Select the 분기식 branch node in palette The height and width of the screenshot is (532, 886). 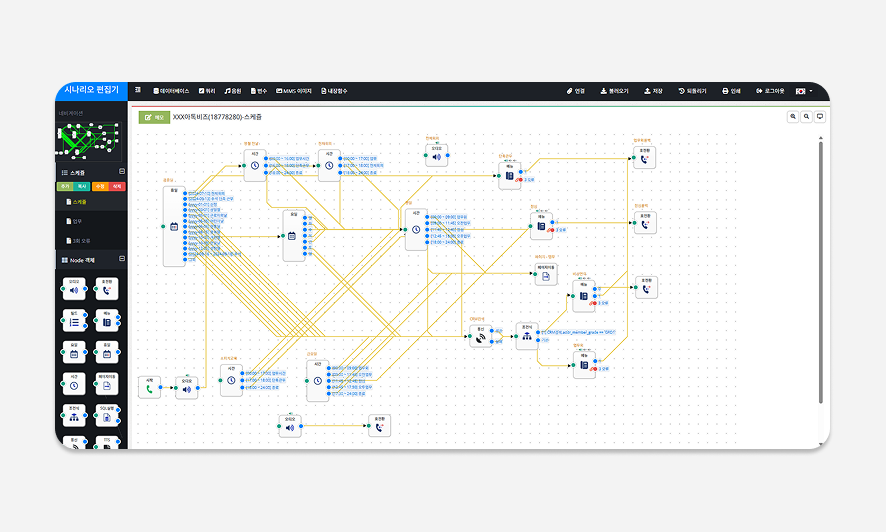point(74,415)
